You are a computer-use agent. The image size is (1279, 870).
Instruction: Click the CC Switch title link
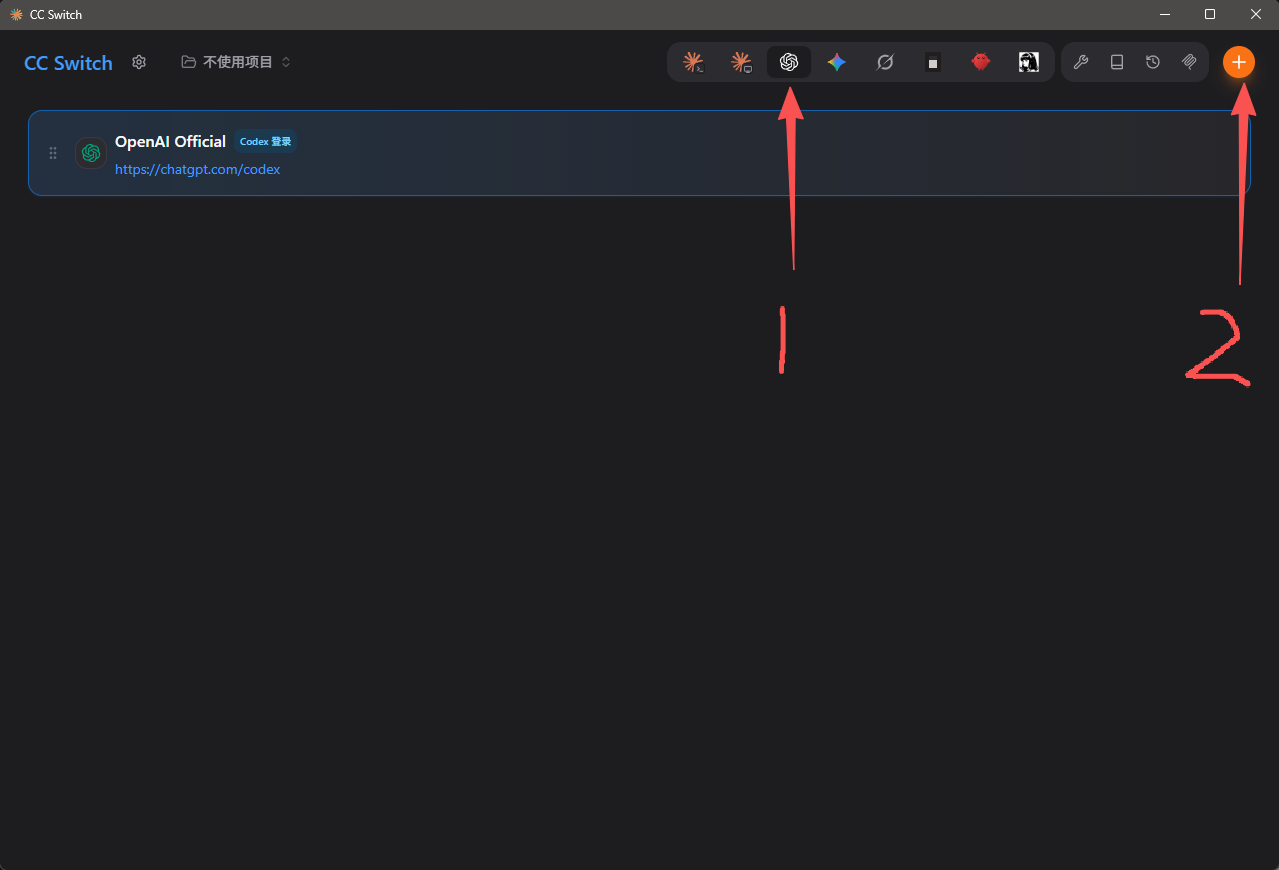pyautogui.click(x=68, y=63)
